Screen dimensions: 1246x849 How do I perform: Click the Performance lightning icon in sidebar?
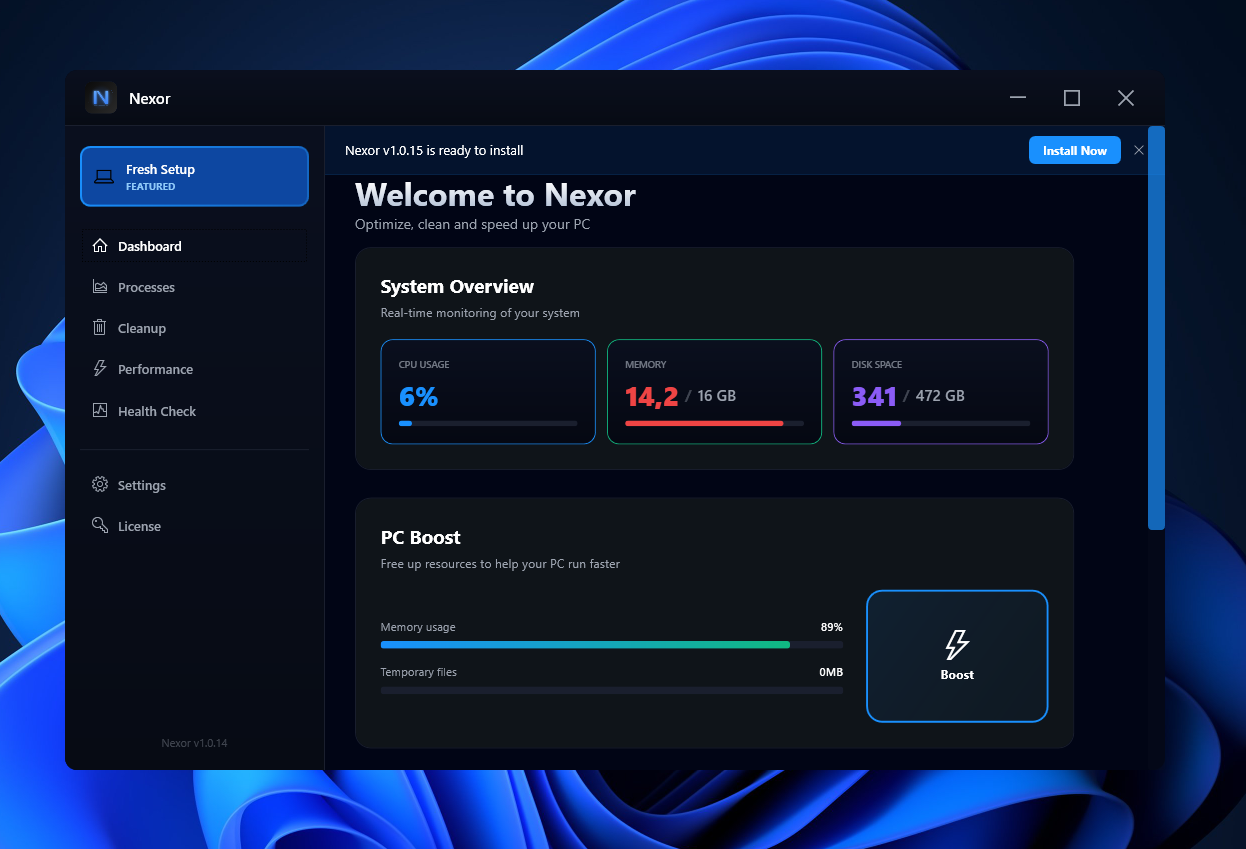(x=100, y=369)
